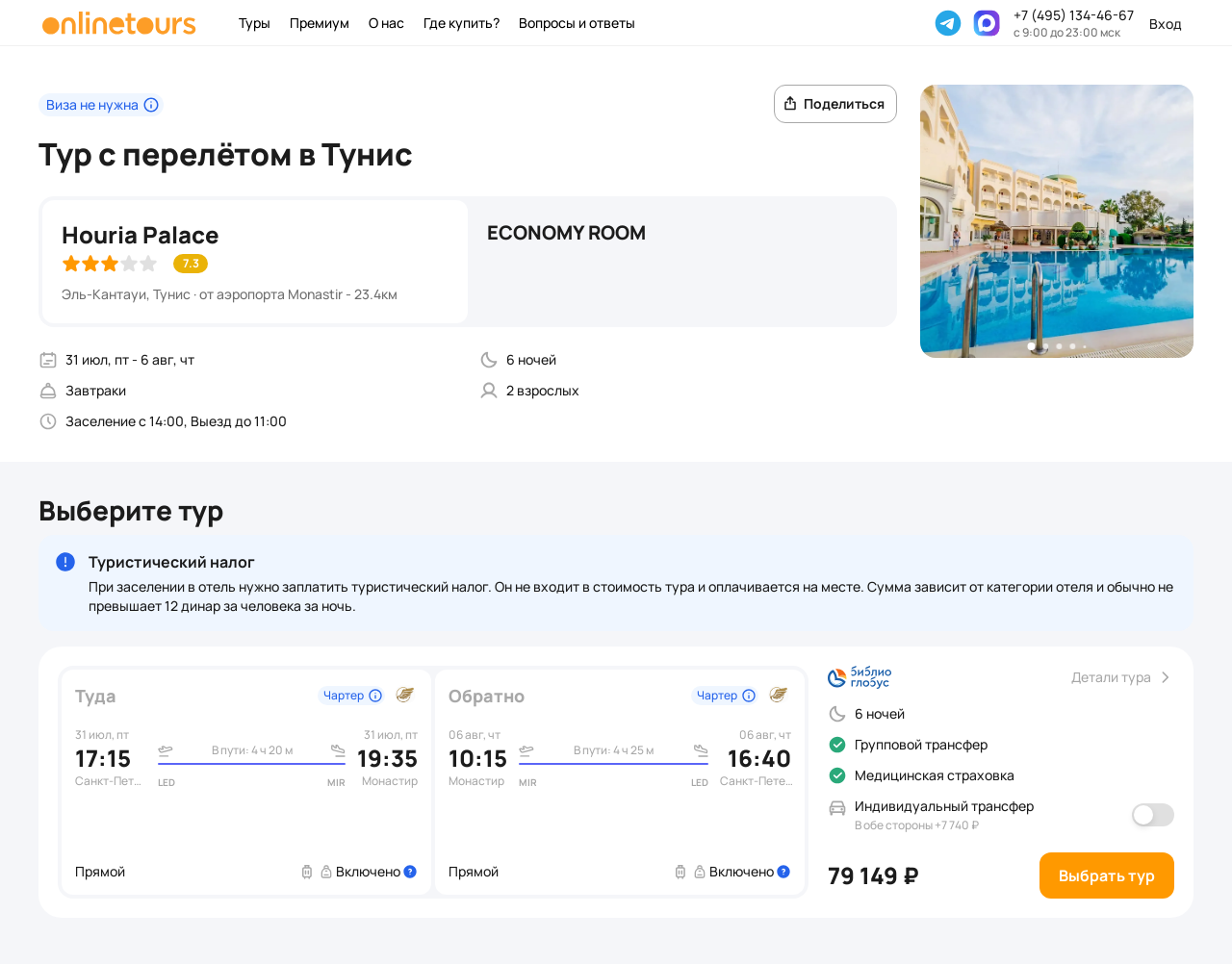Click the clock icon beside check-in time

point(48,421)
